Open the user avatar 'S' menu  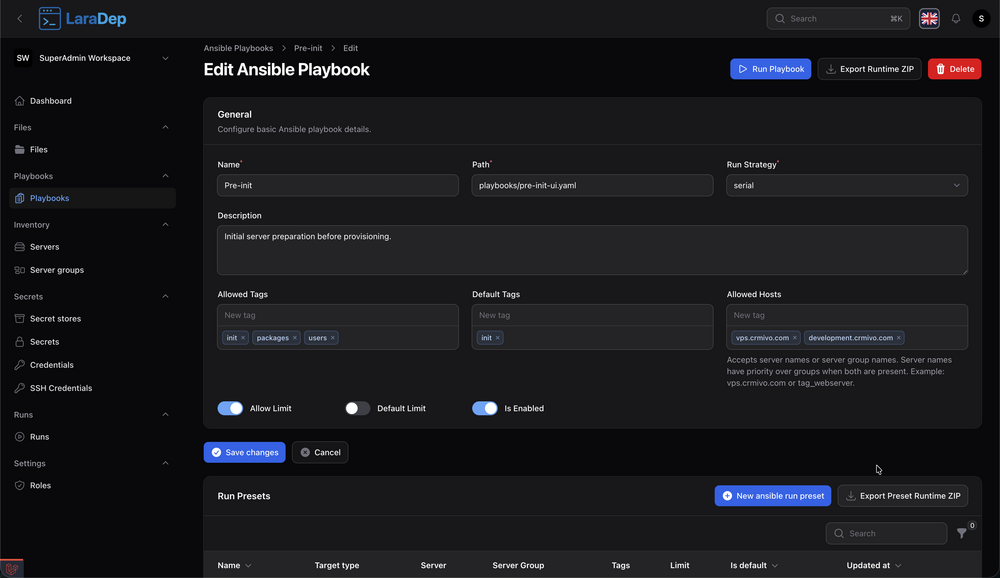tap(980, 19)
